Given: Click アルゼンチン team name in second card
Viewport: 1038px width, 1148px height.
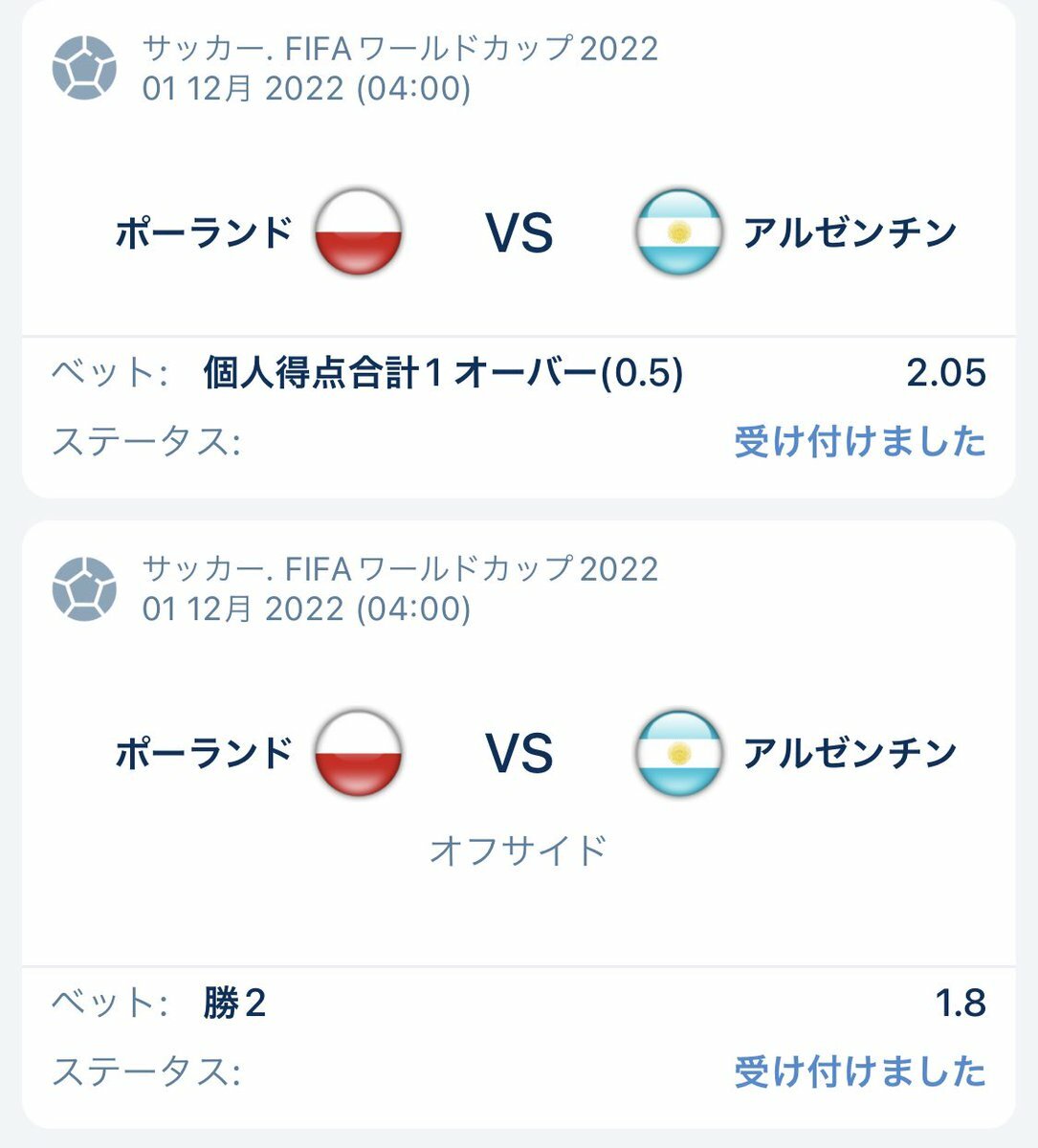Looking at the screenshot, I should tap(850, 753).
